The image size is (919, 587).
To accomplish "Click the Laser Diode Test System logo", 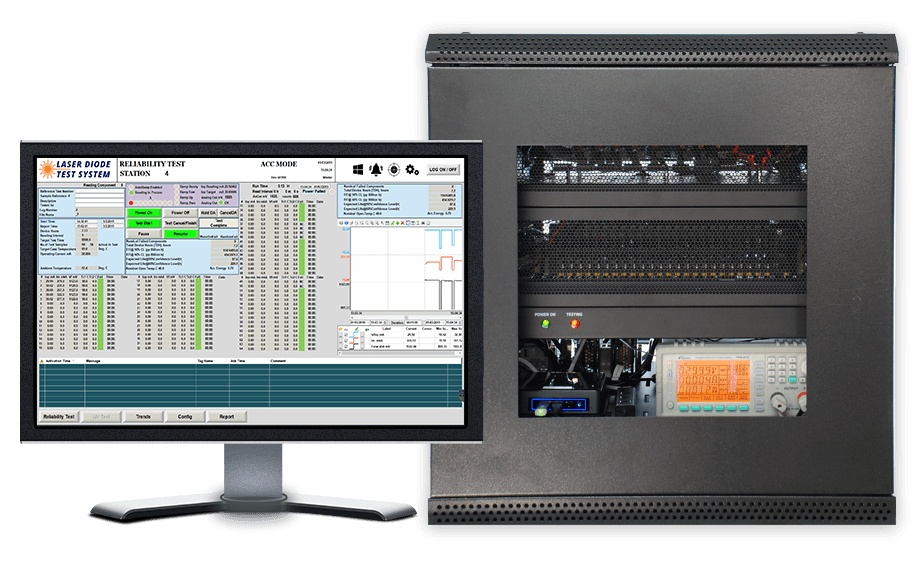I will (76, 168).
